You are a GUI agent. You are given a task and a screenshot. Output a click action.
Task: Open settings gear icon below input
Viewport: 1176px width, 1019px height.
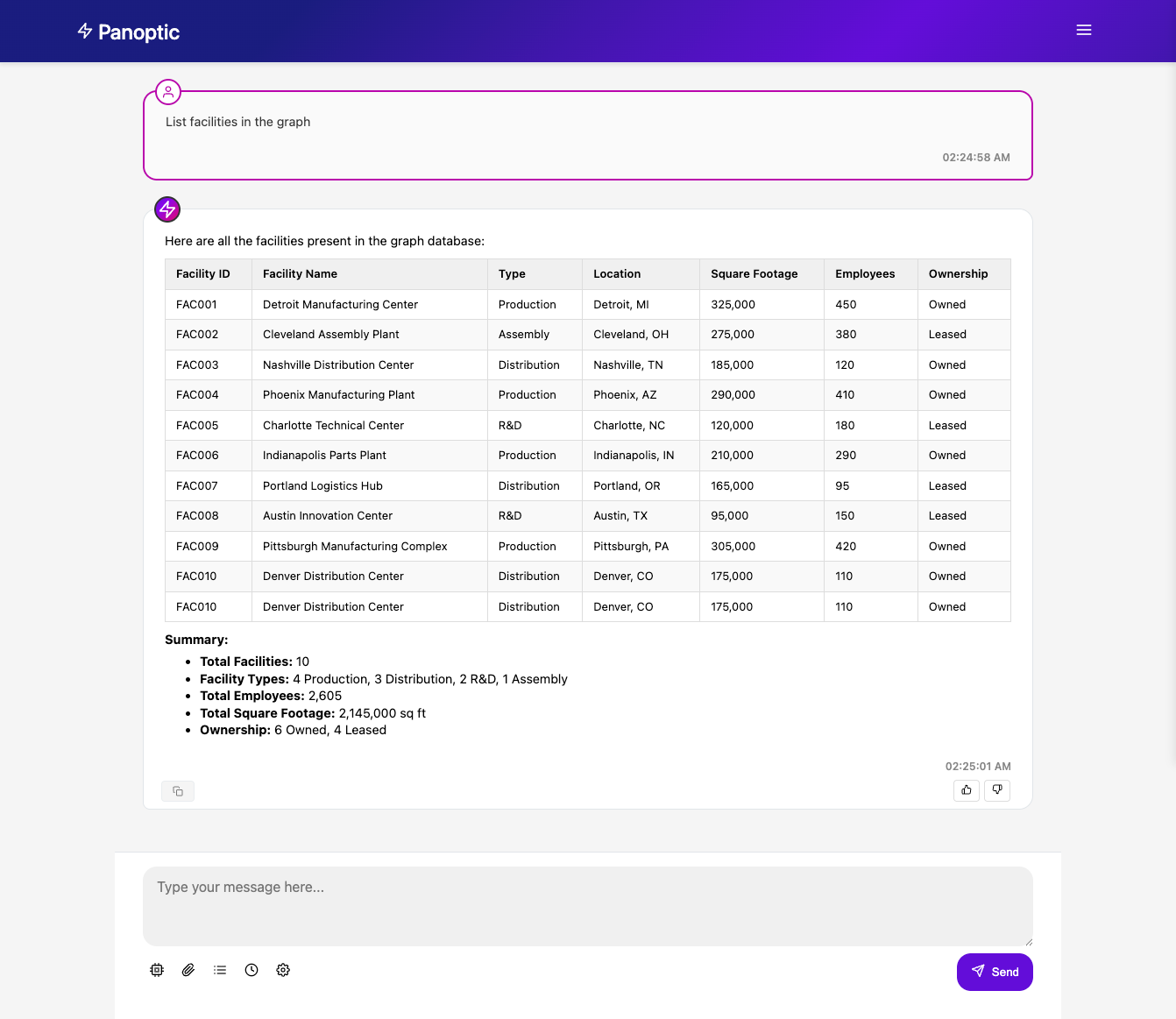[283, 970]
